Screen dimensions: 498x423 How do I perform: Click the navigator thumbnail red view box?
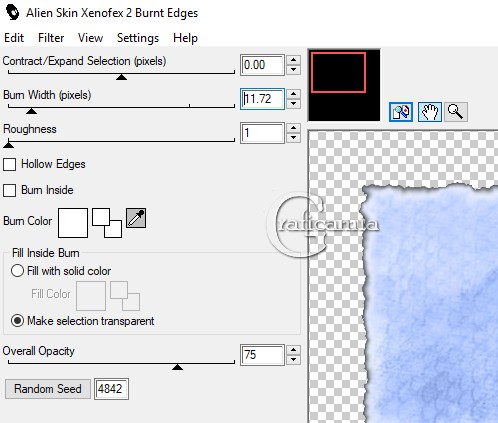point(338,72)
